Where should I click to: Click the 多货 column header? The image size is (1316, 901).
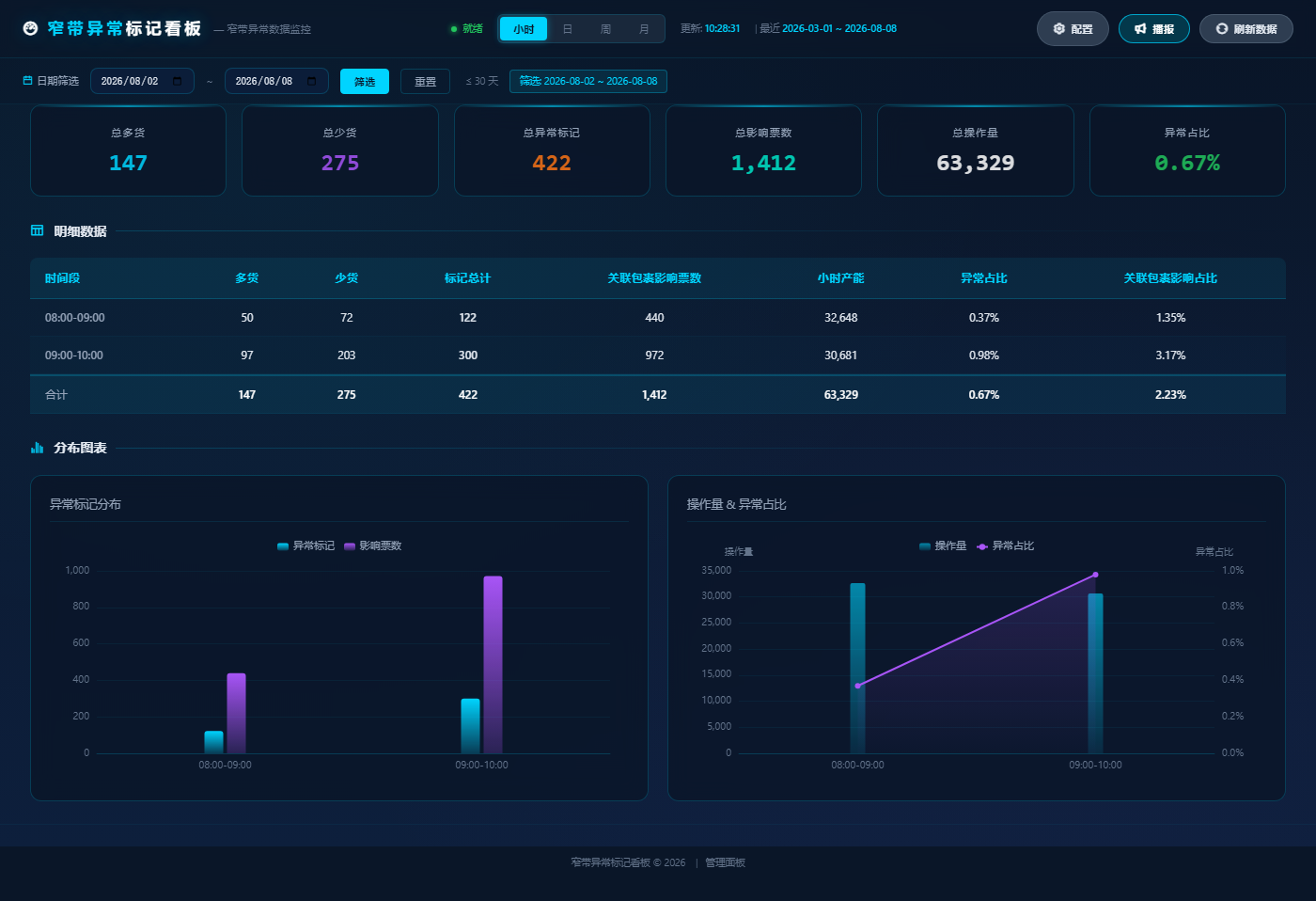tap(247, 278)
